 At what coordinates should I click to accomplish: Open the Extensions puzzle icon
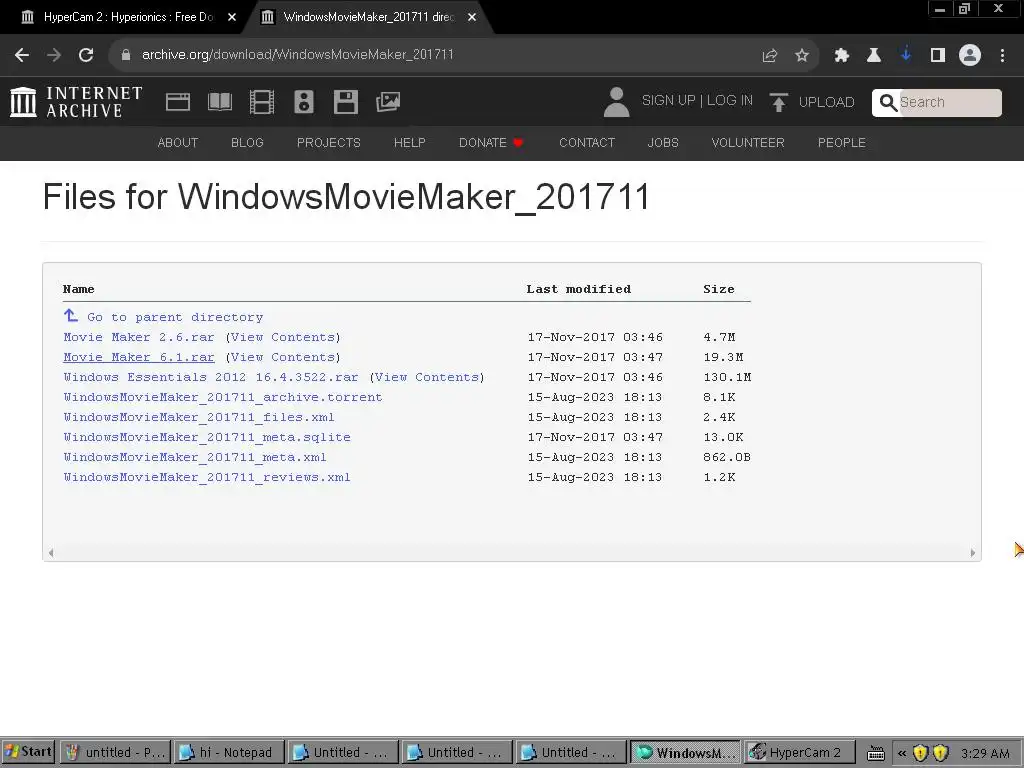[841, 56]
